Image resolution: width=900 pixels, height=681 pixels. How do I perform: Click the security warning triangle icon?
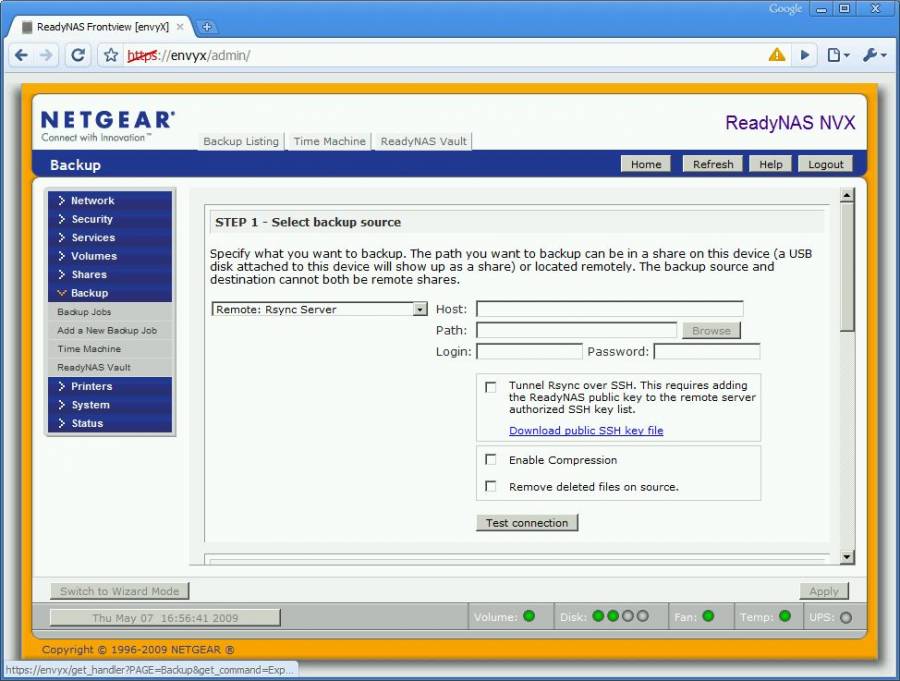coord(777,55)
